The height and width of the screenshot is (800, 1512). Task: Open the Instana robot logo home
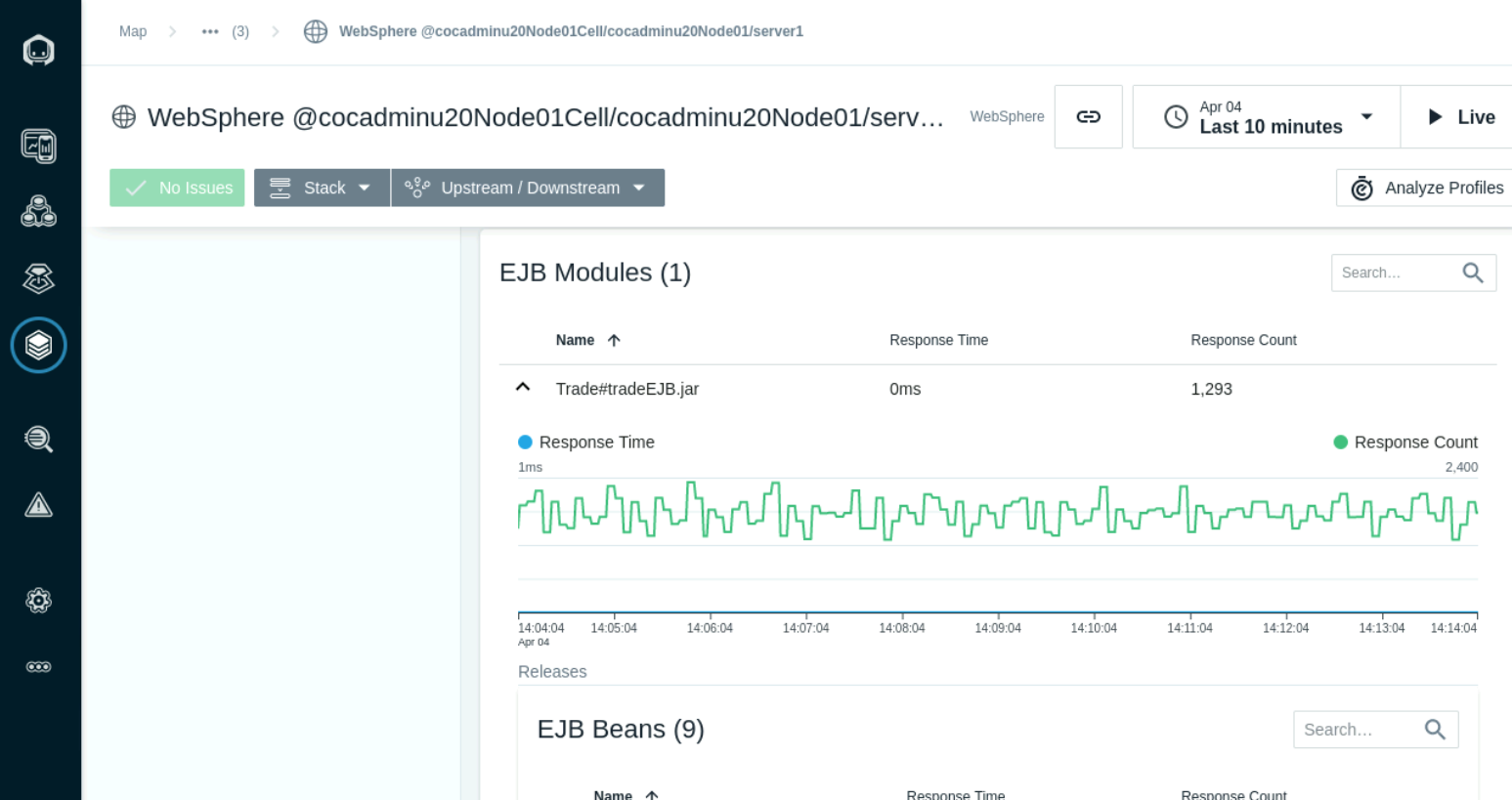coord(39,50)
